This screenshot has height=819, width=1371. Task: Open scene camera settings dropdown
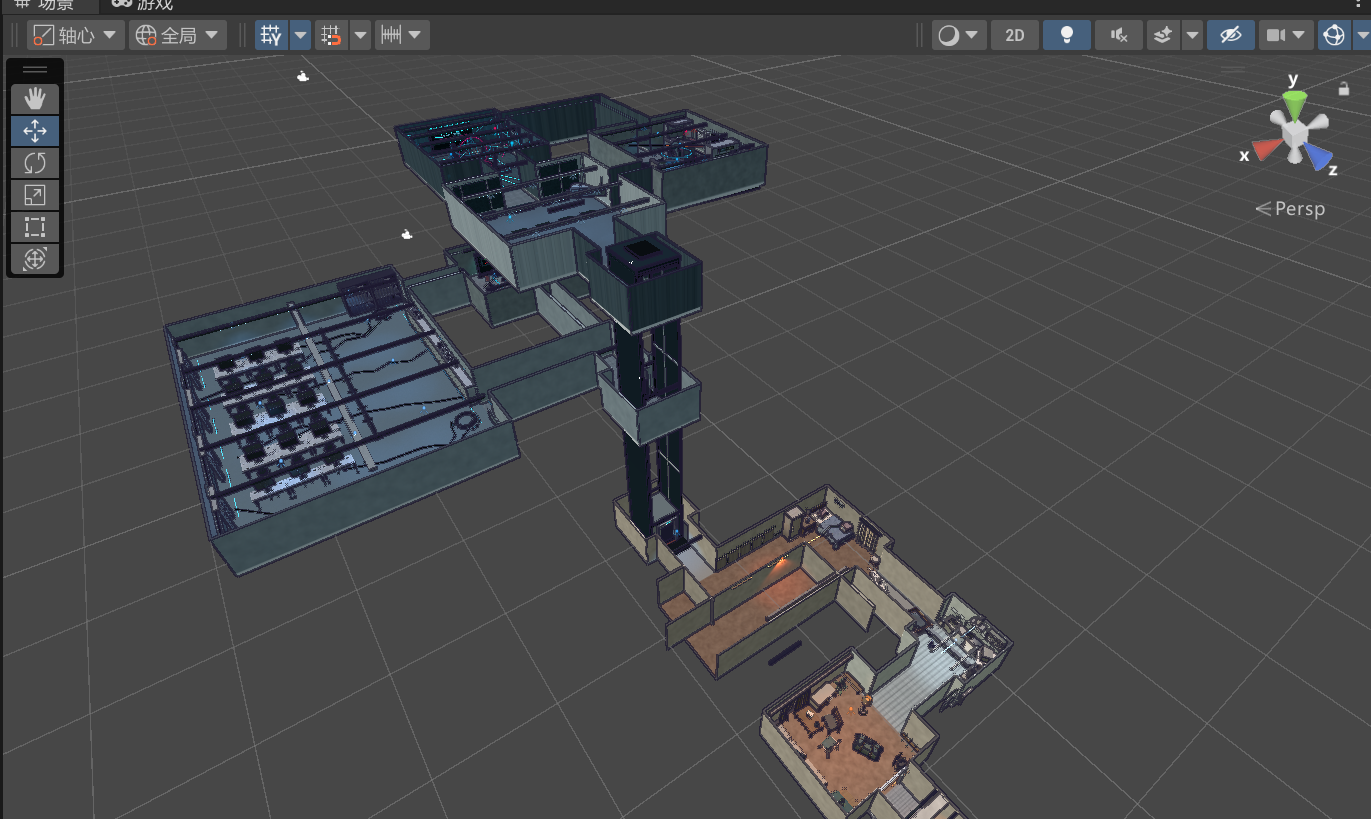coord(1286,35)
